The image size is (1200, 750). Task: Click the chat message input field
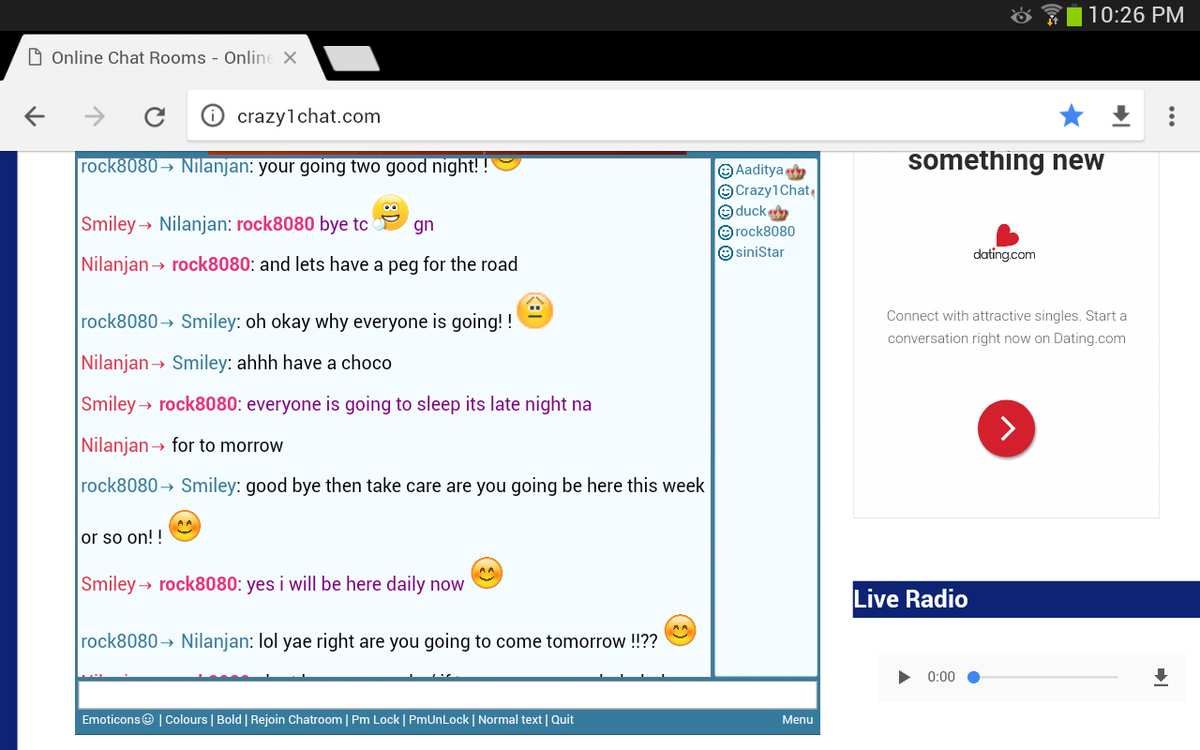pyautogui.click(x=447, y=695)
